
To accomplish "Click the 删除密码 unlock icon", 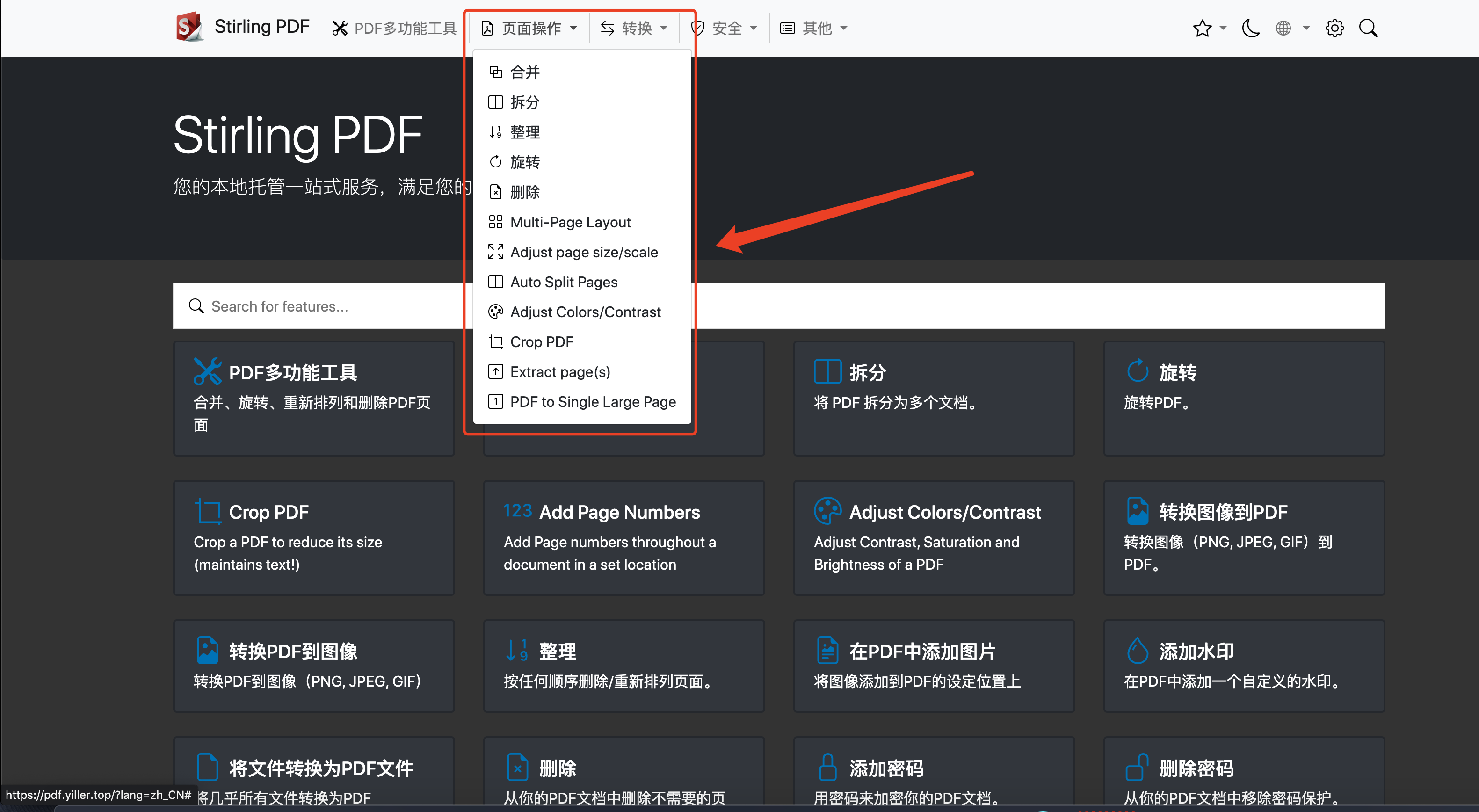I will pyautogui.click(x=1137, y=767).
